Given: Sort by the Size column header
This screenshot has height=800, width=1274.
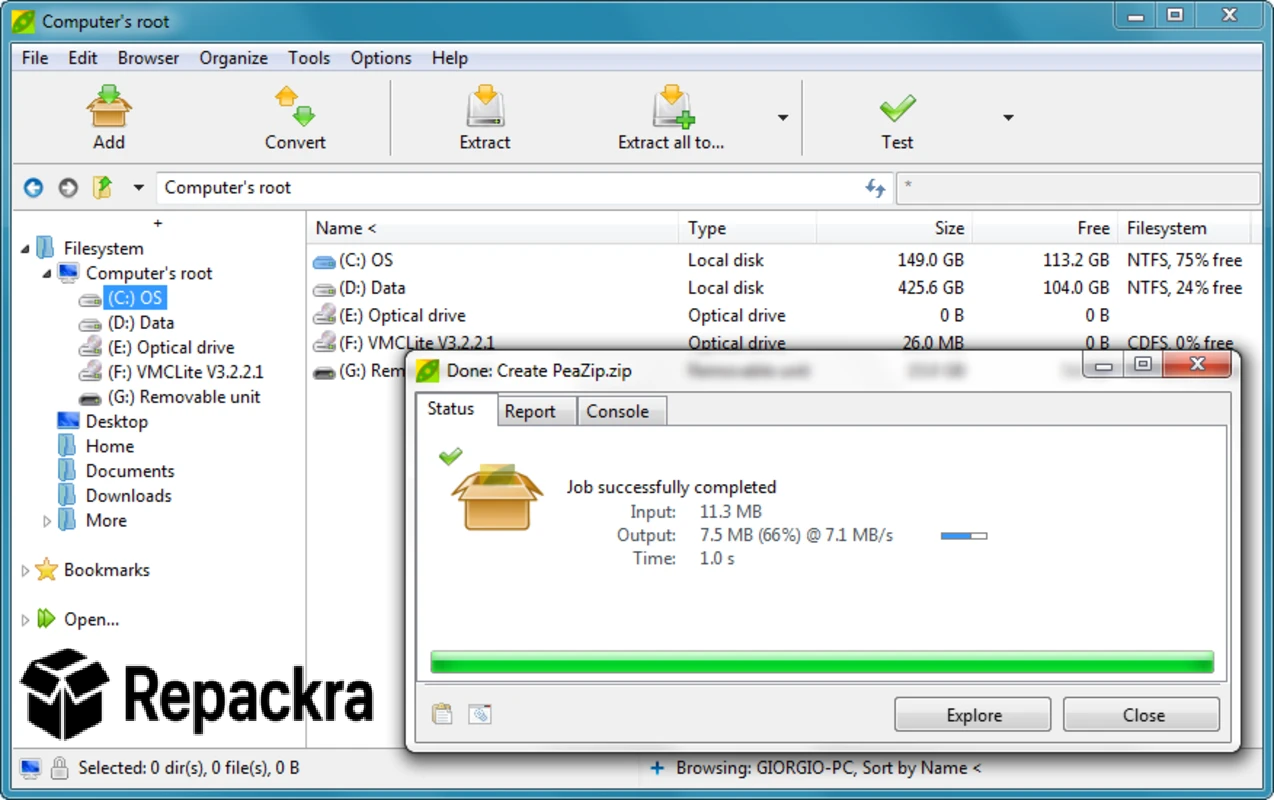Looking at the screenshot, I should 895,228.
